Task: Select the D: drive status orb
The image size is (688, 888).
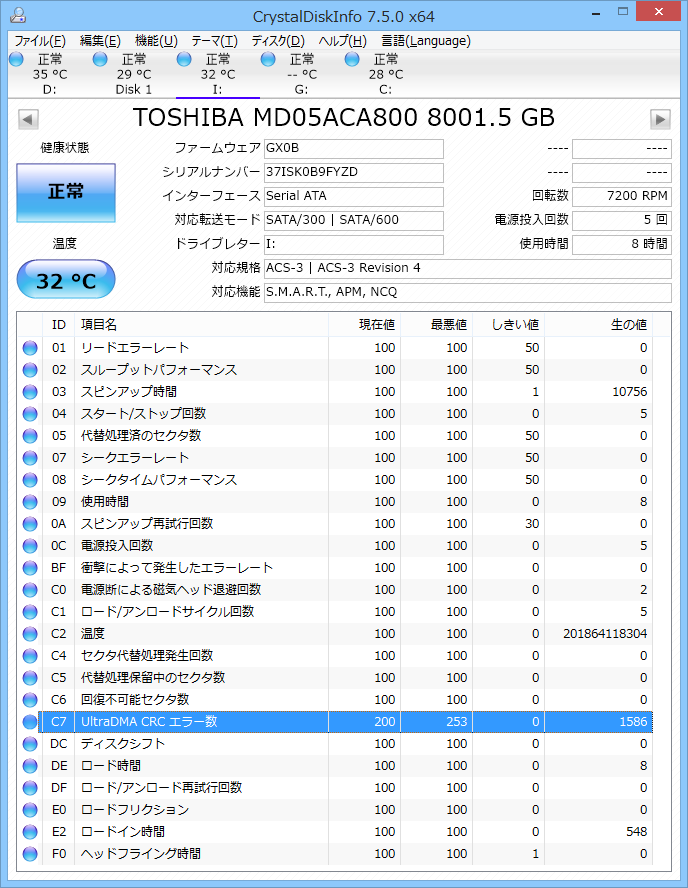Action: click(16, 59)
